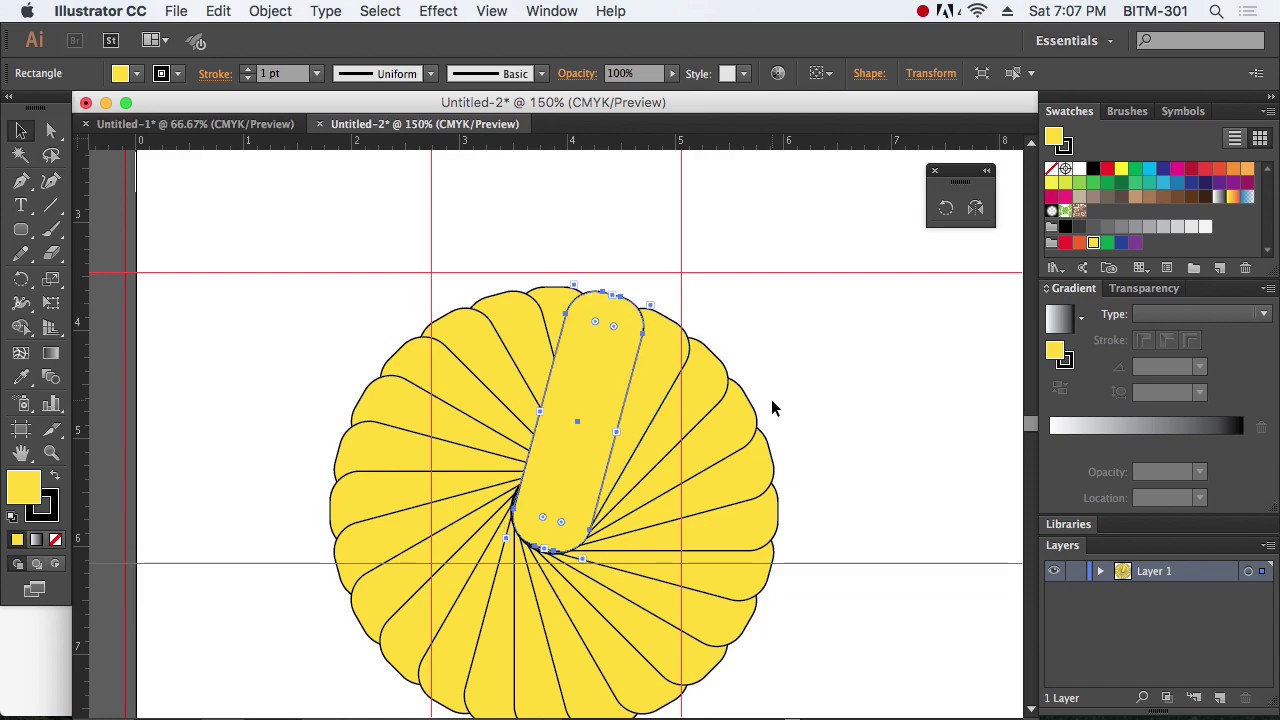Switch Swatches panel to thumbnail view
1280x720 pixels.
click(1260, 138)
